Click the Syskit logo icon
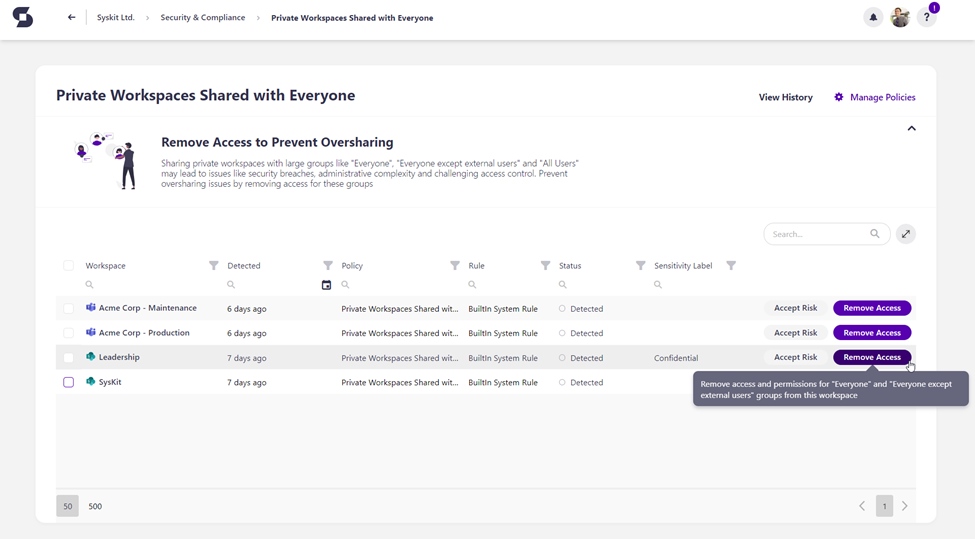Viewport: 975px width, 539px height. (x=22, y=17)
